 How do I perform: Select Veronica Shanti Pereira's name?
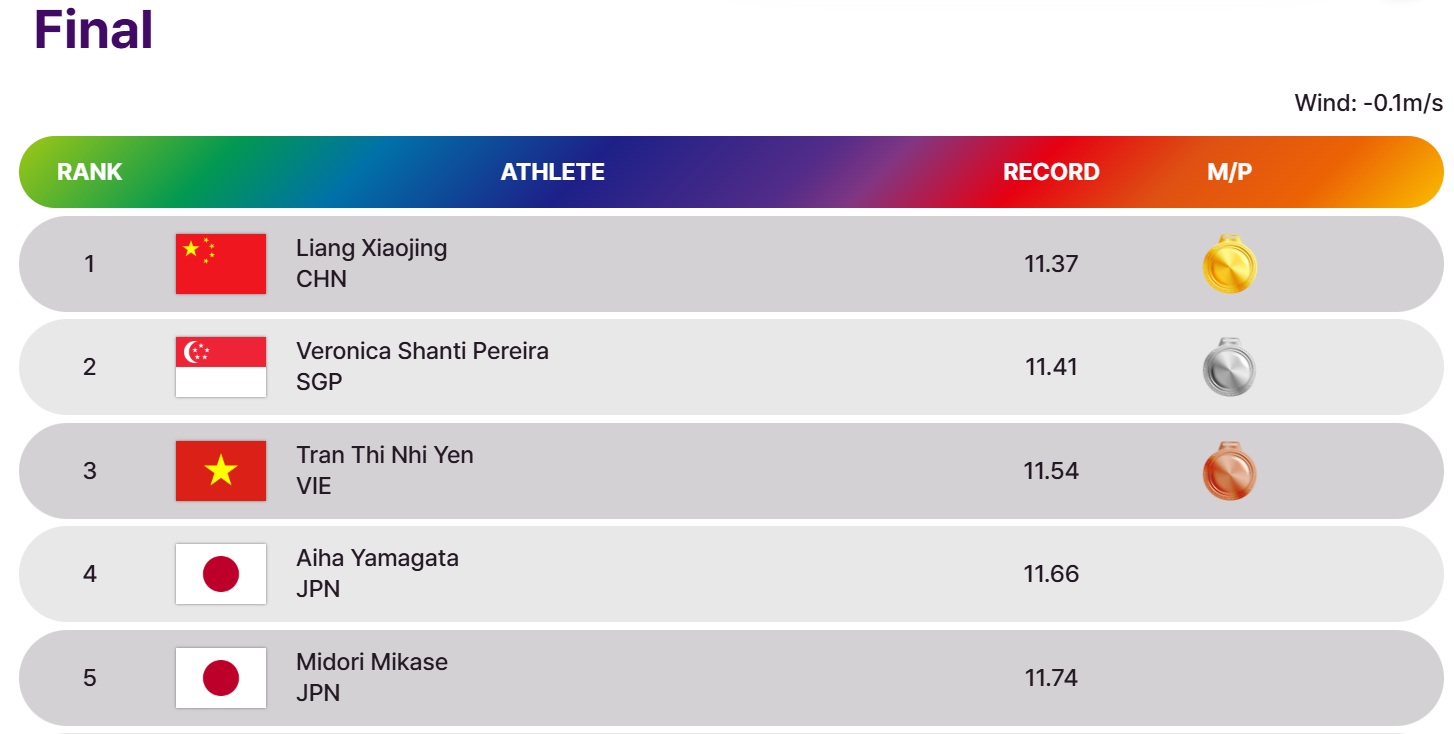click(422, 351)
